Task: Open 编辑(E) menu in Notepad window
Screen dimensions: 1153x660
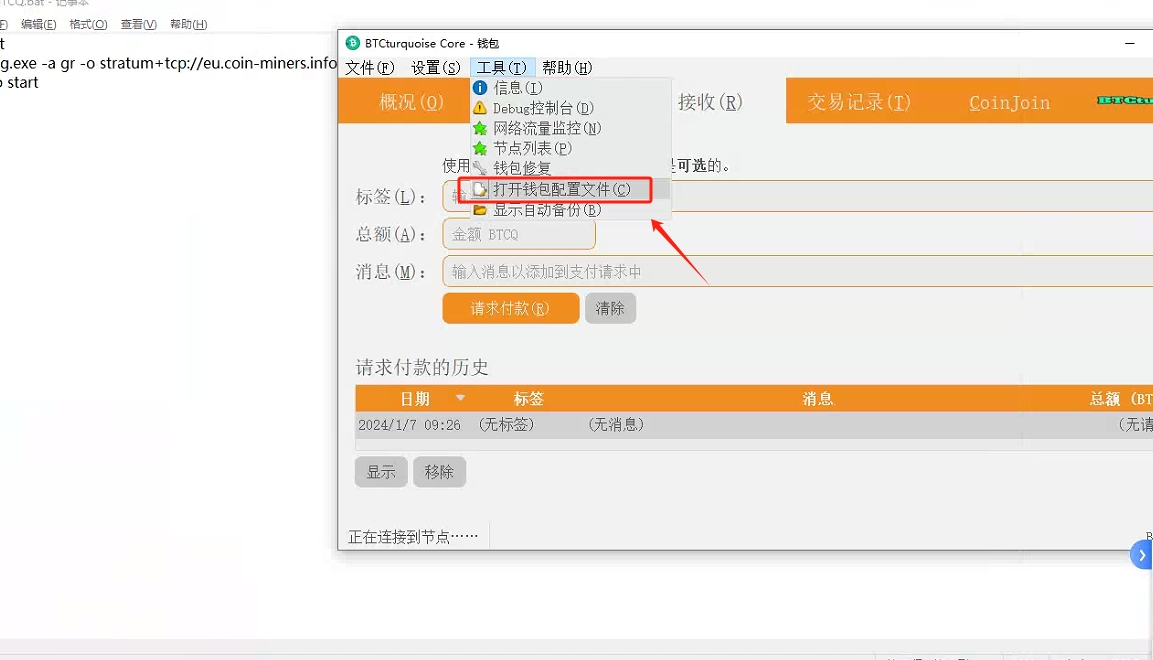Action: click(x=38, y=24)
